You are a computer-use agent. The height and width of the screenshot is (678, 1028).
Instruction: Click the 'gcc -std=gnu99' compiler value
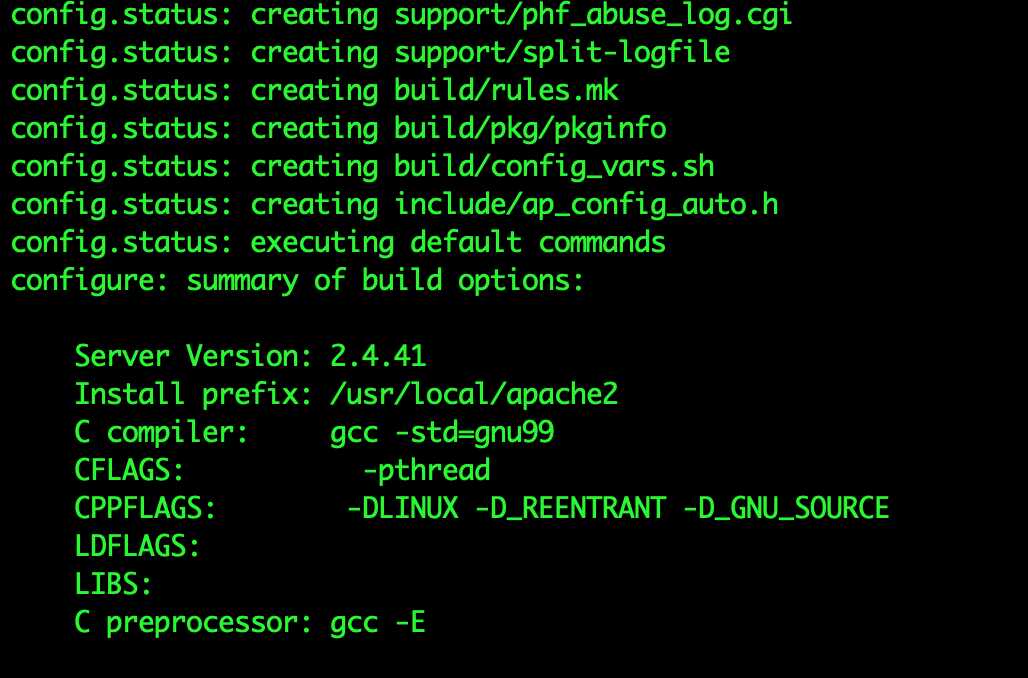click(x=442, y=432)
